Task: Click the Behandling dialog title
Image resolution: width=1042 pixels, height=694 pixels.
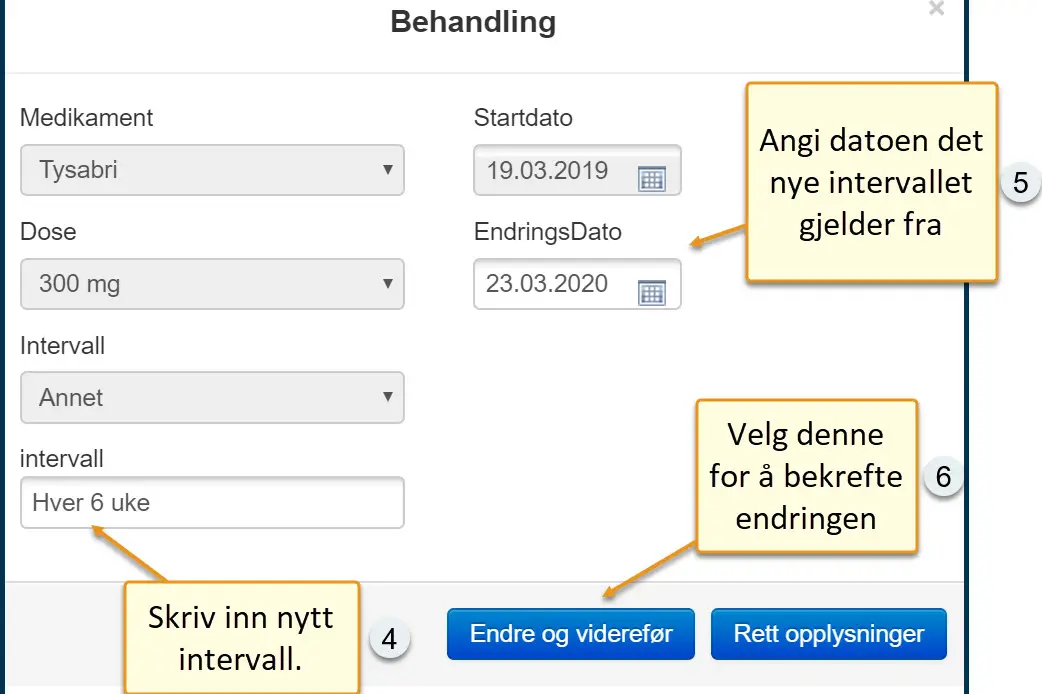Action: [x=472, y=22]
